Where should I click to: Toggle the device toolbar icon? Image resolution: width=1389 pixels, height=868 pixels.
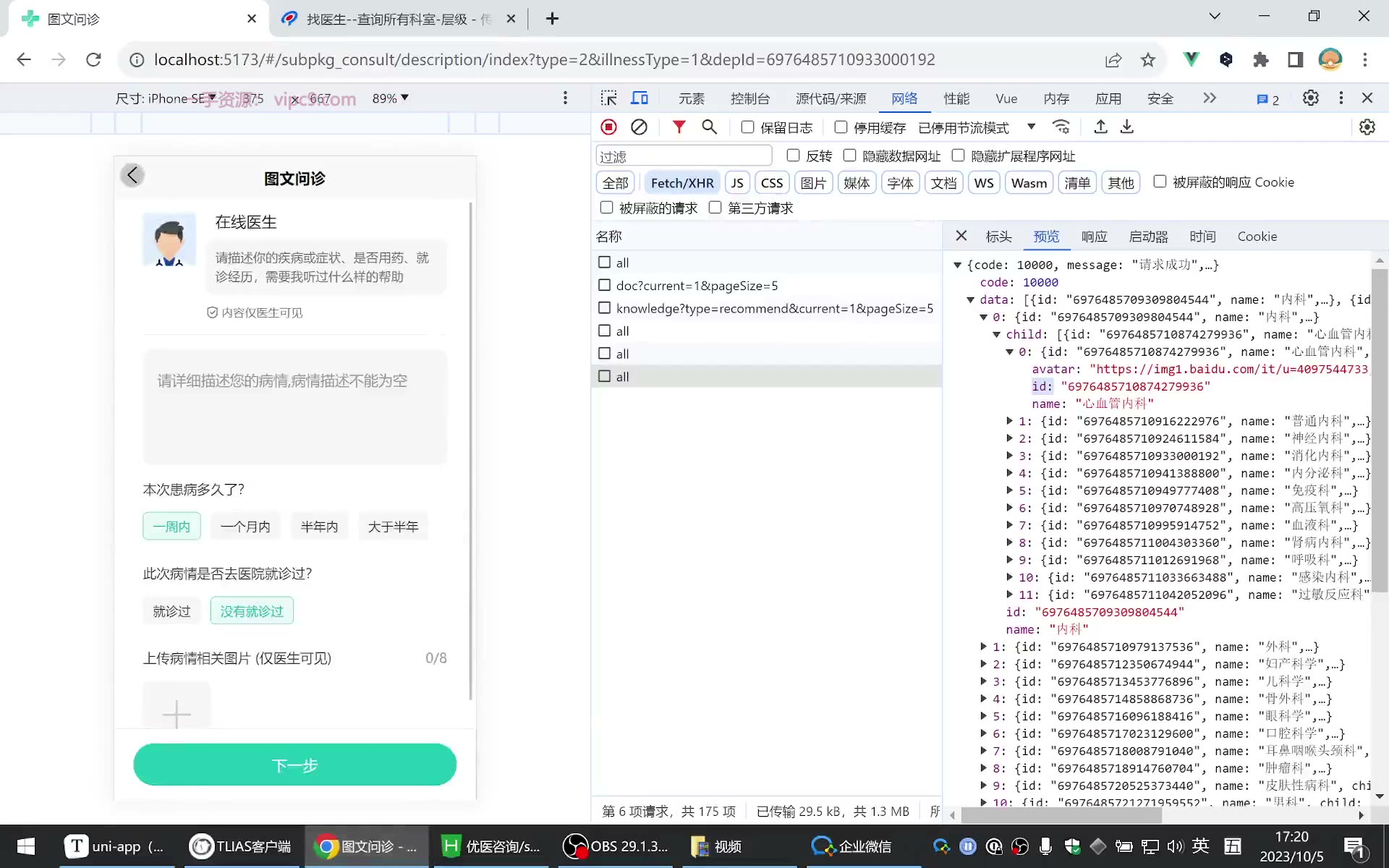tap(640, 98)
